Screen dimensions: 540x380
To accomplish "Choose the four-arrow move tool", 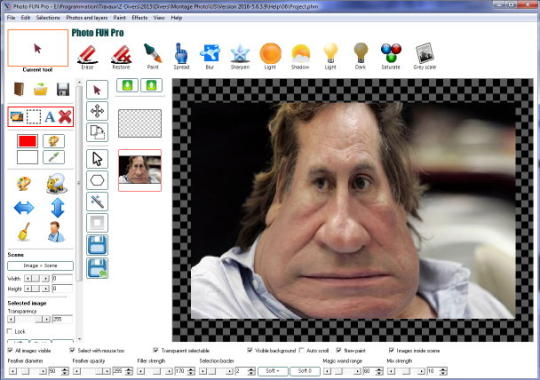I will pyautogui.click(x=97, y=111).
